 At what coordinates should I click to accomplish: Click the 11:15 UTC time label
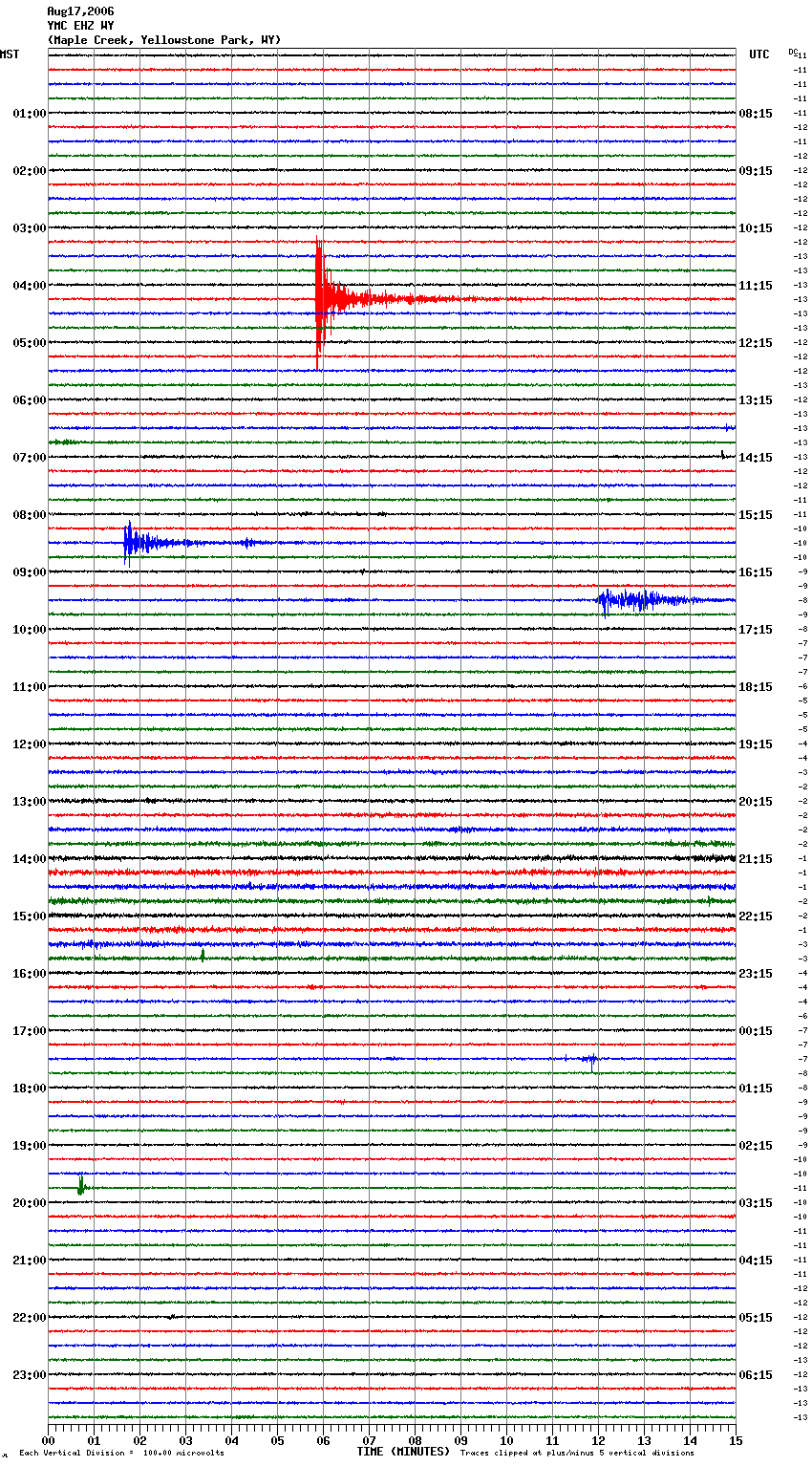pos(756,286)
